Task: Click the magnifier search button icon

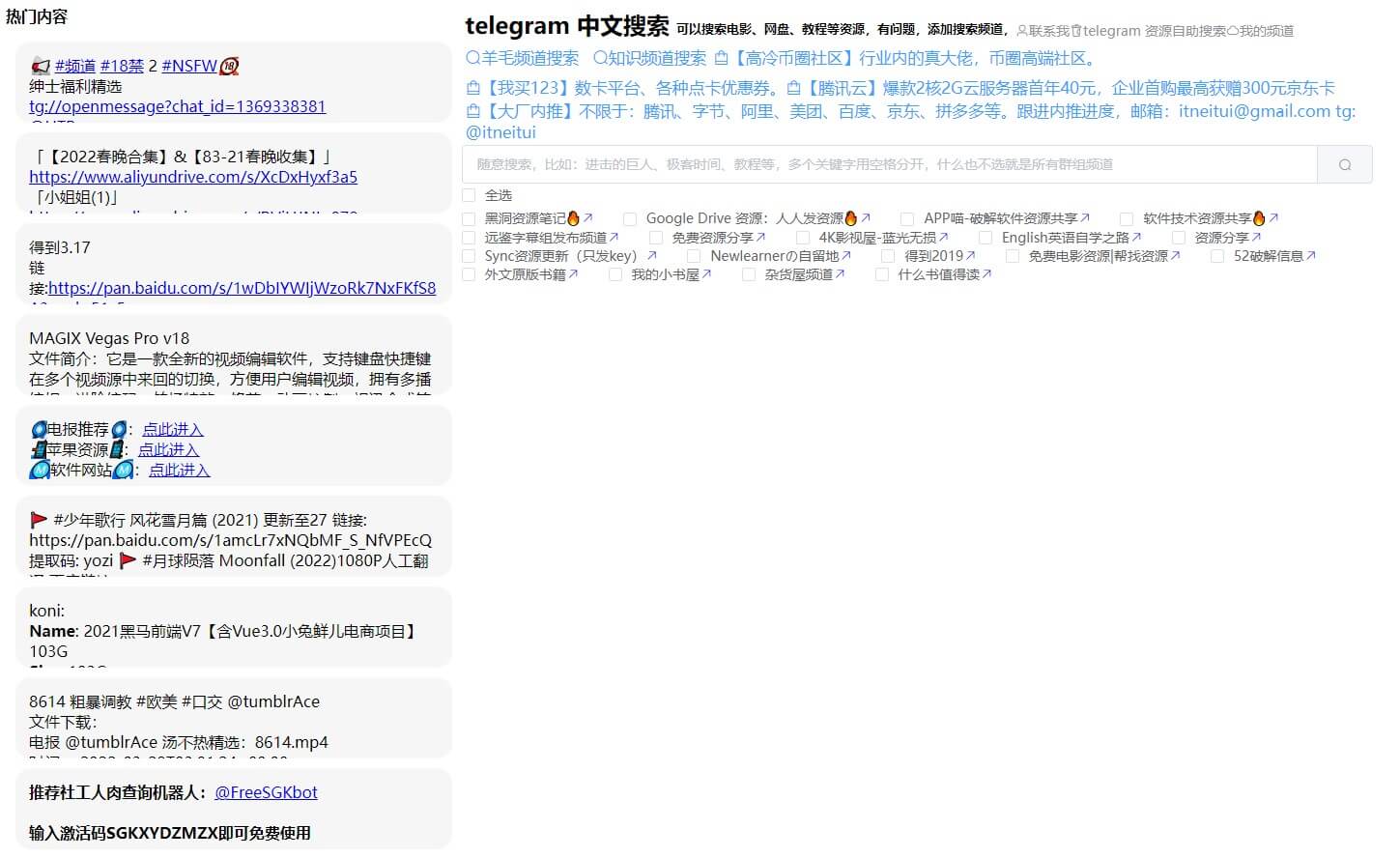Action: click(x=1345, y=165)
